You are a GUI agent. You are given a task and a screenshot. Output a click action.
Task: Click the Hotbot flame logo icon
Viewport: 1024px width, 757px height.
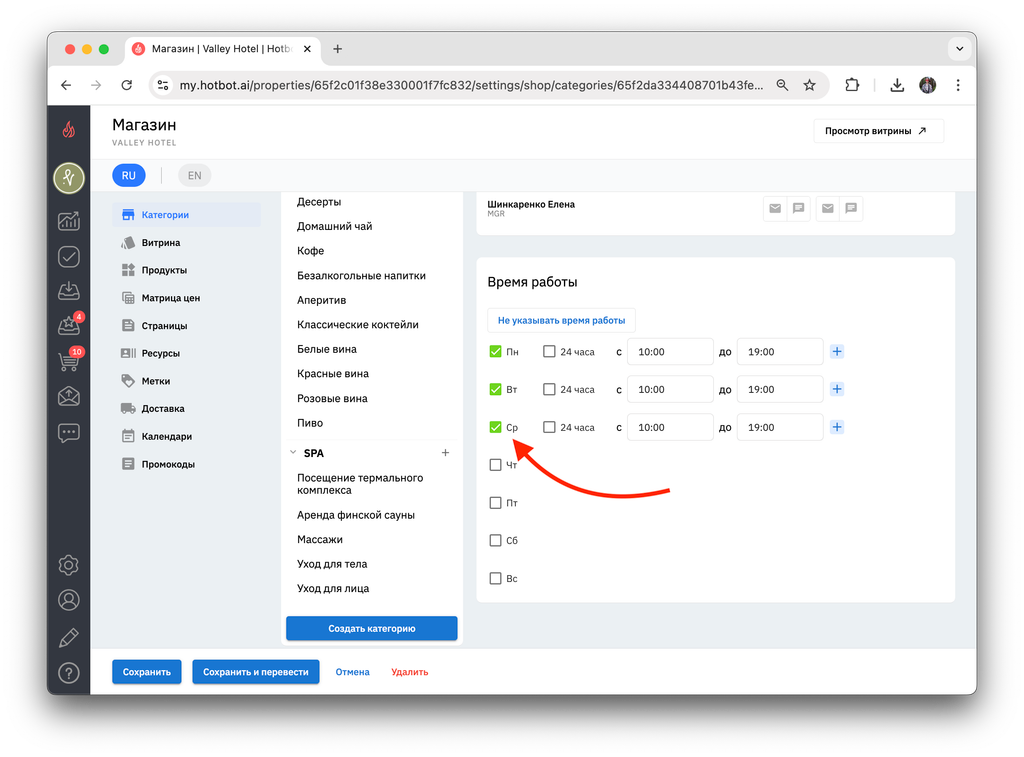(x=69, y=130)
